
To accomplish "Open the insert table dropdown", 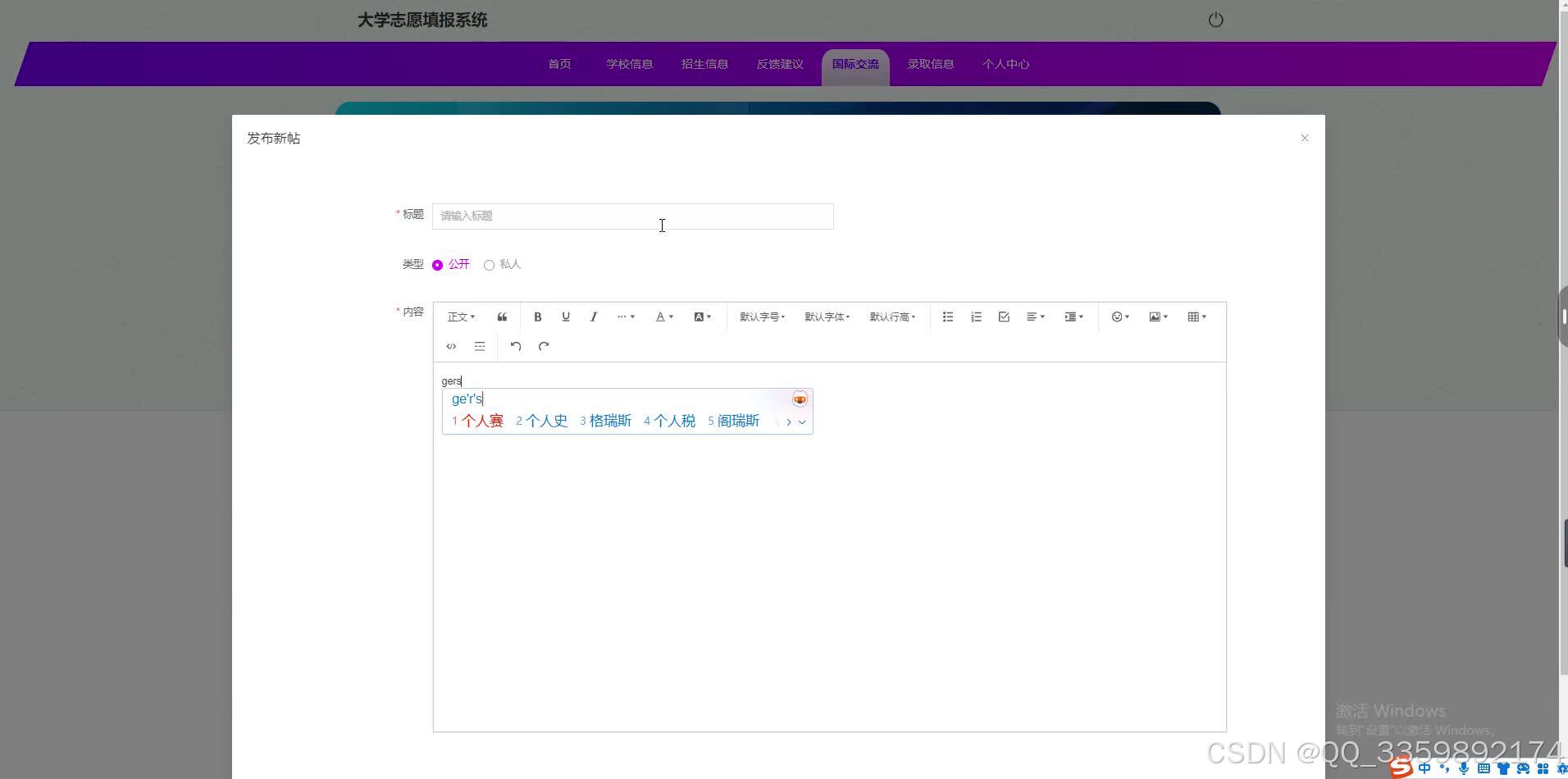I will click(x=1197, y=317).
